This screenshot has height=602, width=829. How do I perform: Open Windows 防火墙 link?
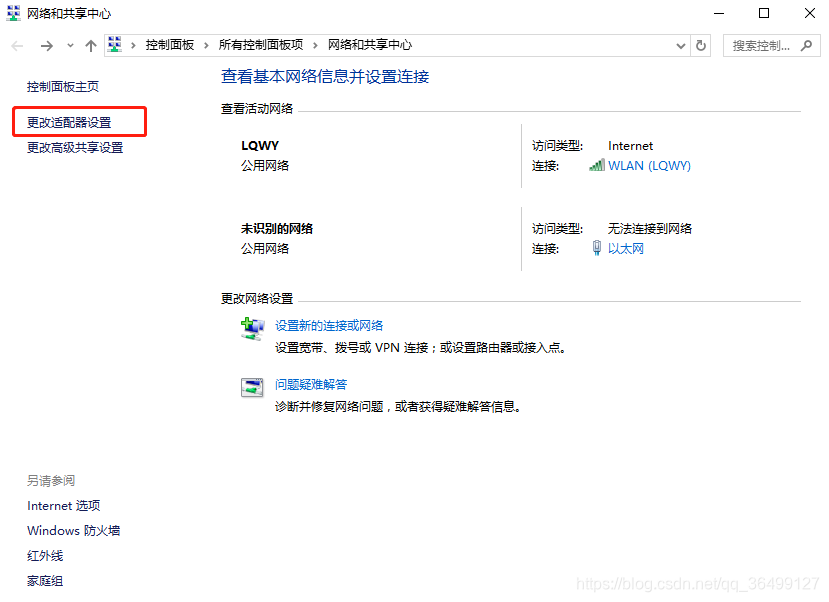[x=73, y=531]
